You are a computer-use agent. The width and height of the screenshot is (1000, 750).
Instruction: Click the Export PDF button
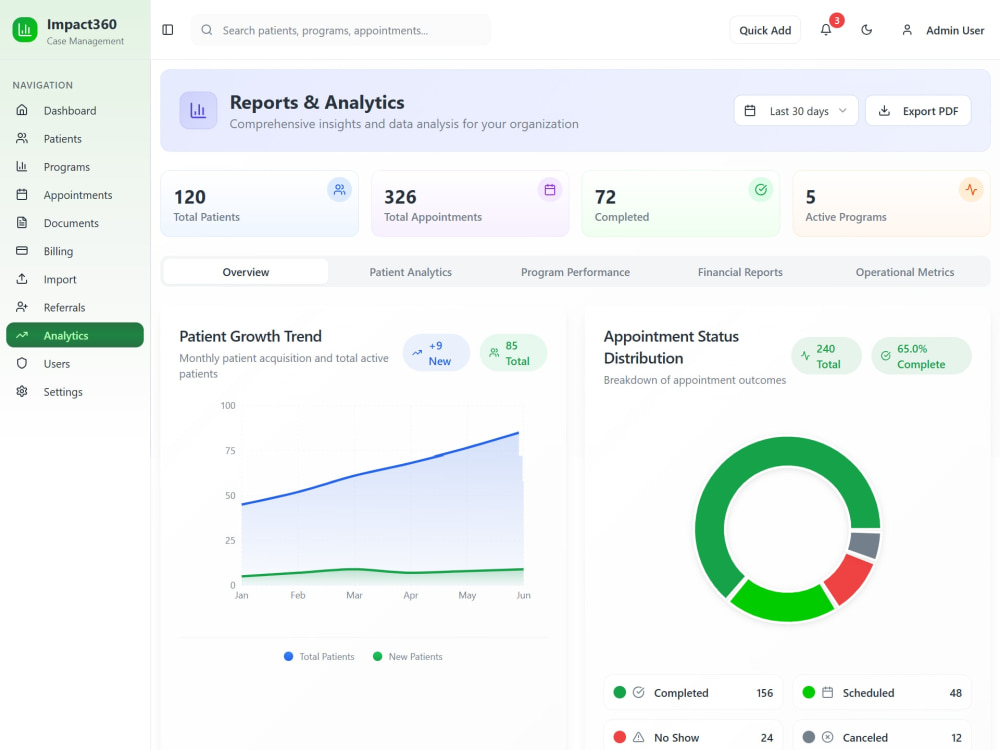click(918, 110)
